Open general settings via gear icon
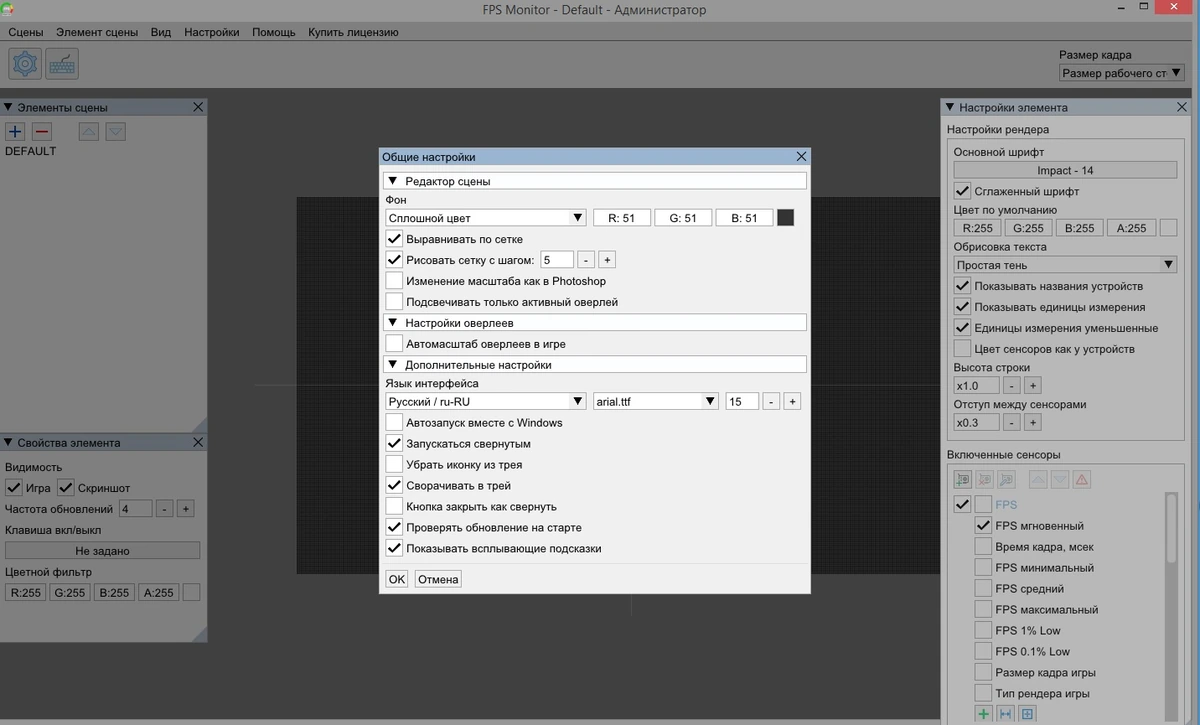 (x=24, y=63)
